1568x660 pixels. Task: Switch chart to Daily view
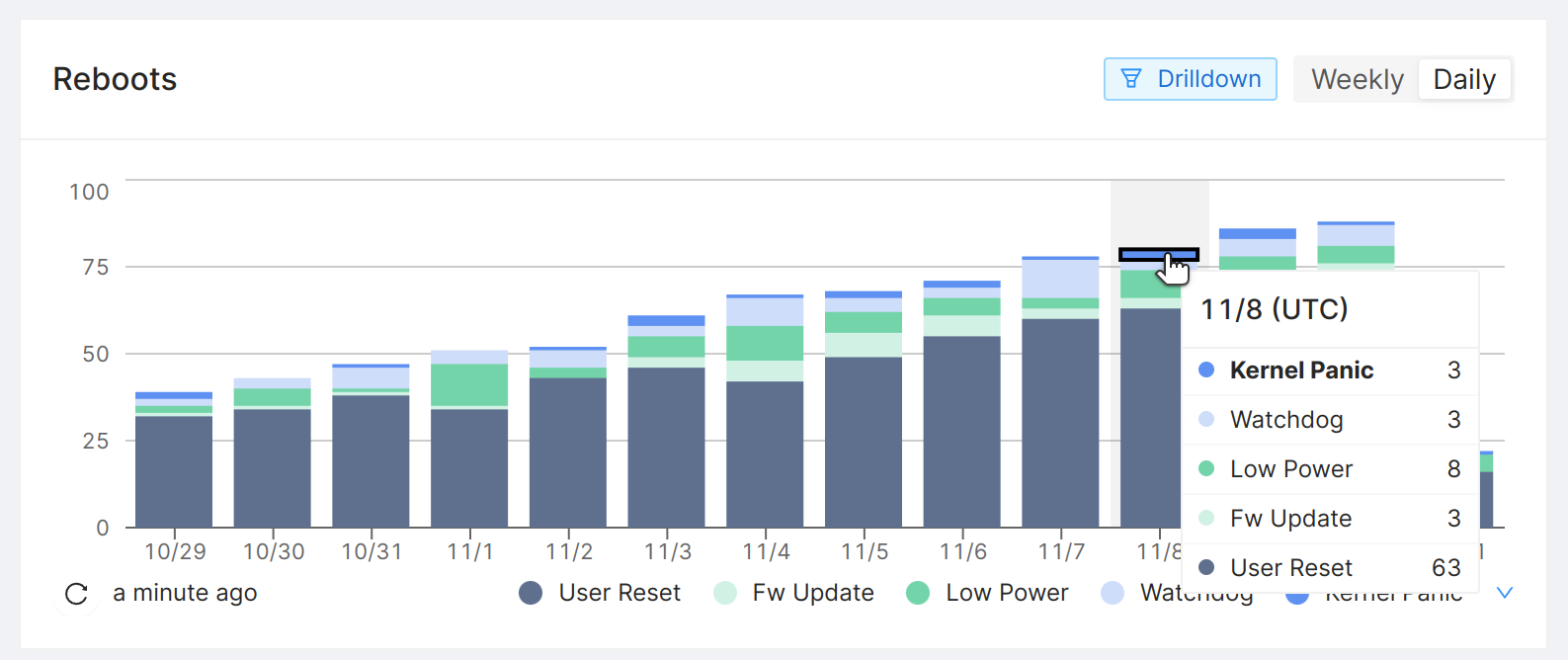click(1464, 79)
